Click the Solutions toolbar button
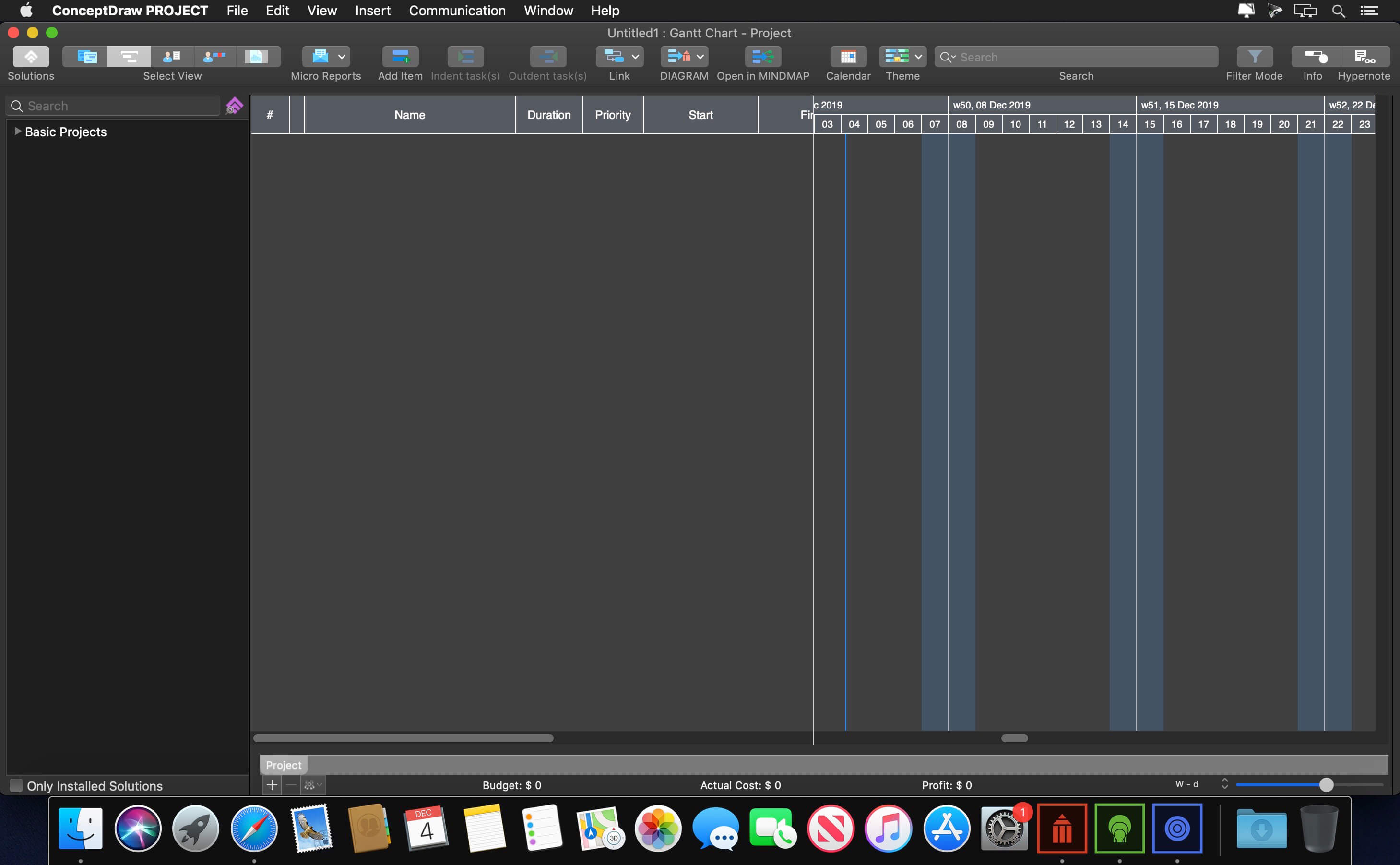The width and height of the screenshot is (1400, 865). coord(31,57)
